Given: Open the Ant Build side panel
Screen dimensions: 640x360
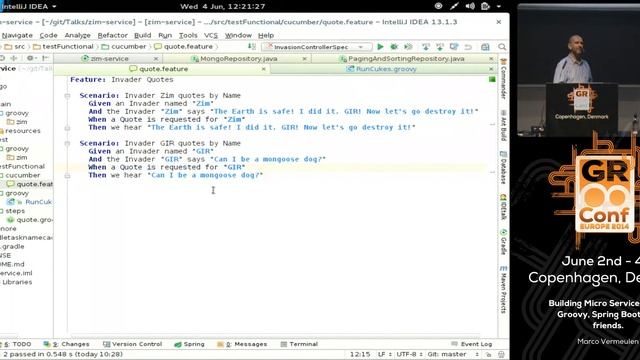Looking at the screenshot, I should point(503,126).
